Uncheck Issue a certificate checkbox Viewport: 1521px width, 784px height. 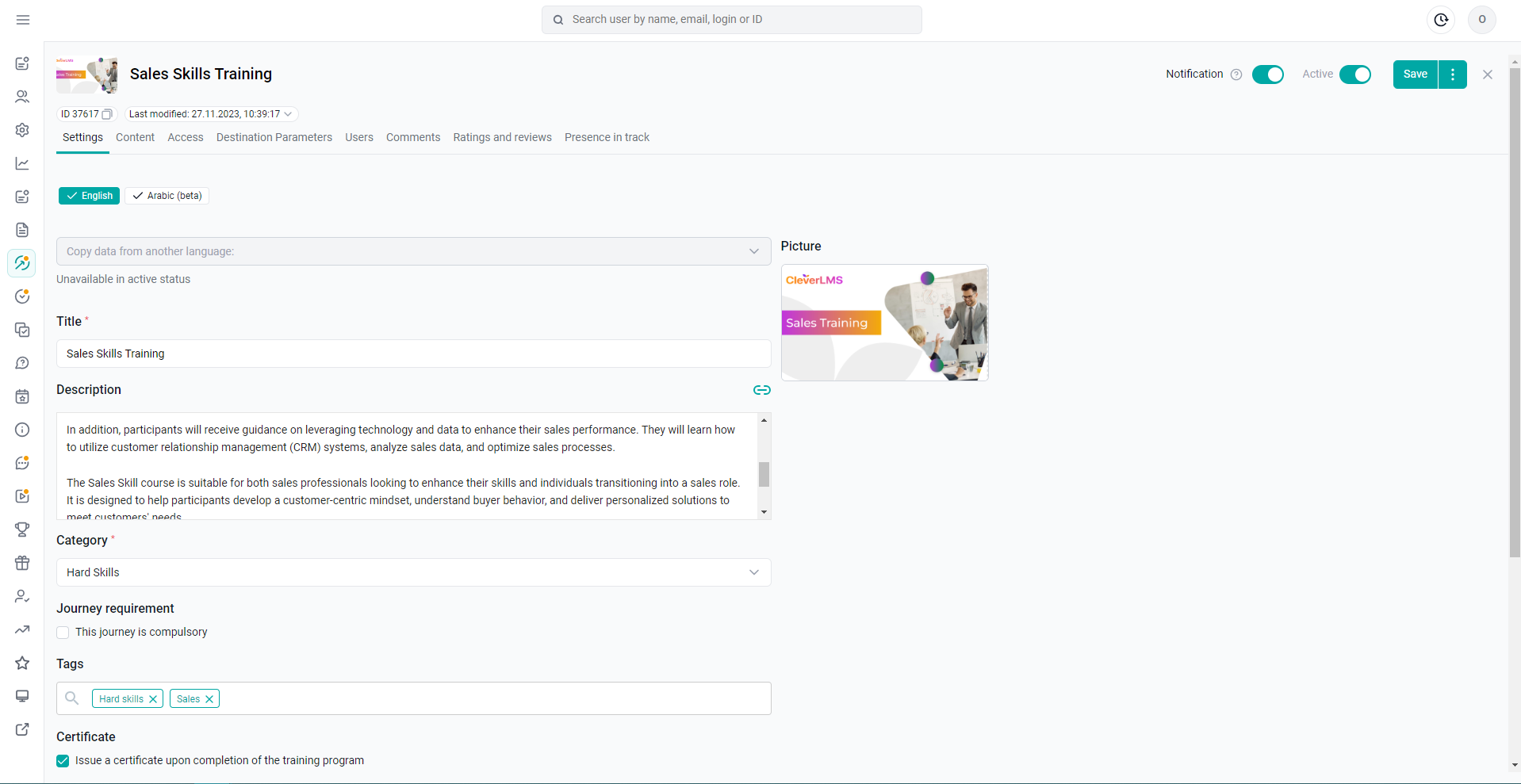point(63,761)
